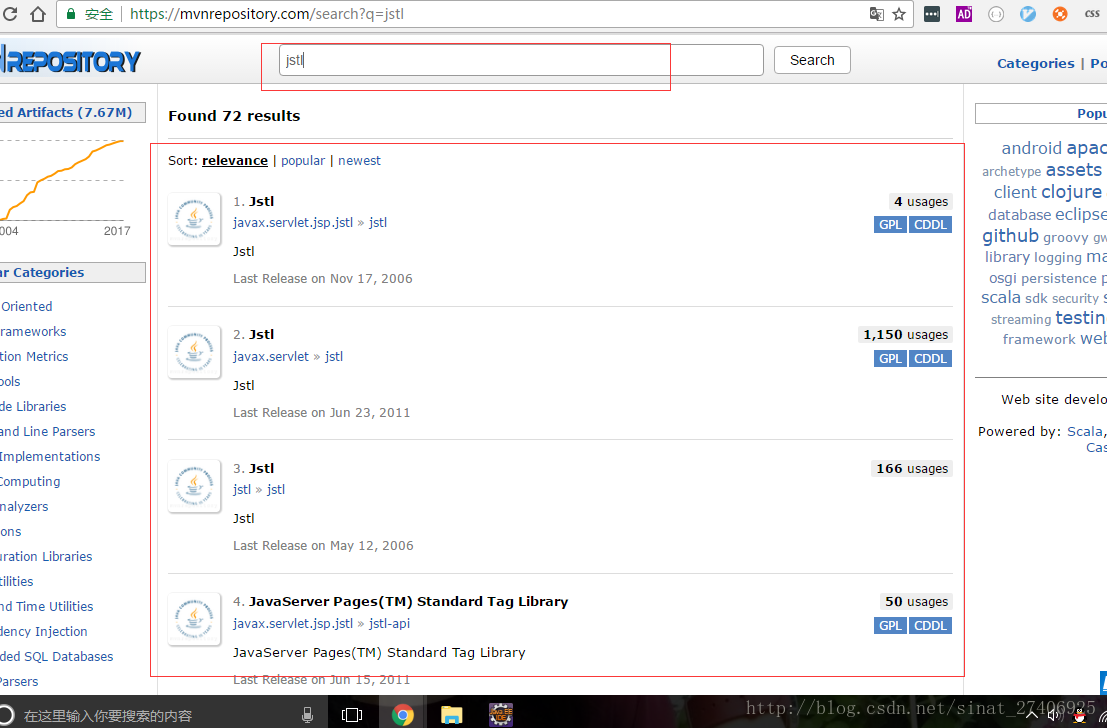1107x728 pixels.
Task: Open the jstl-api artifact link
Action: 389,623
